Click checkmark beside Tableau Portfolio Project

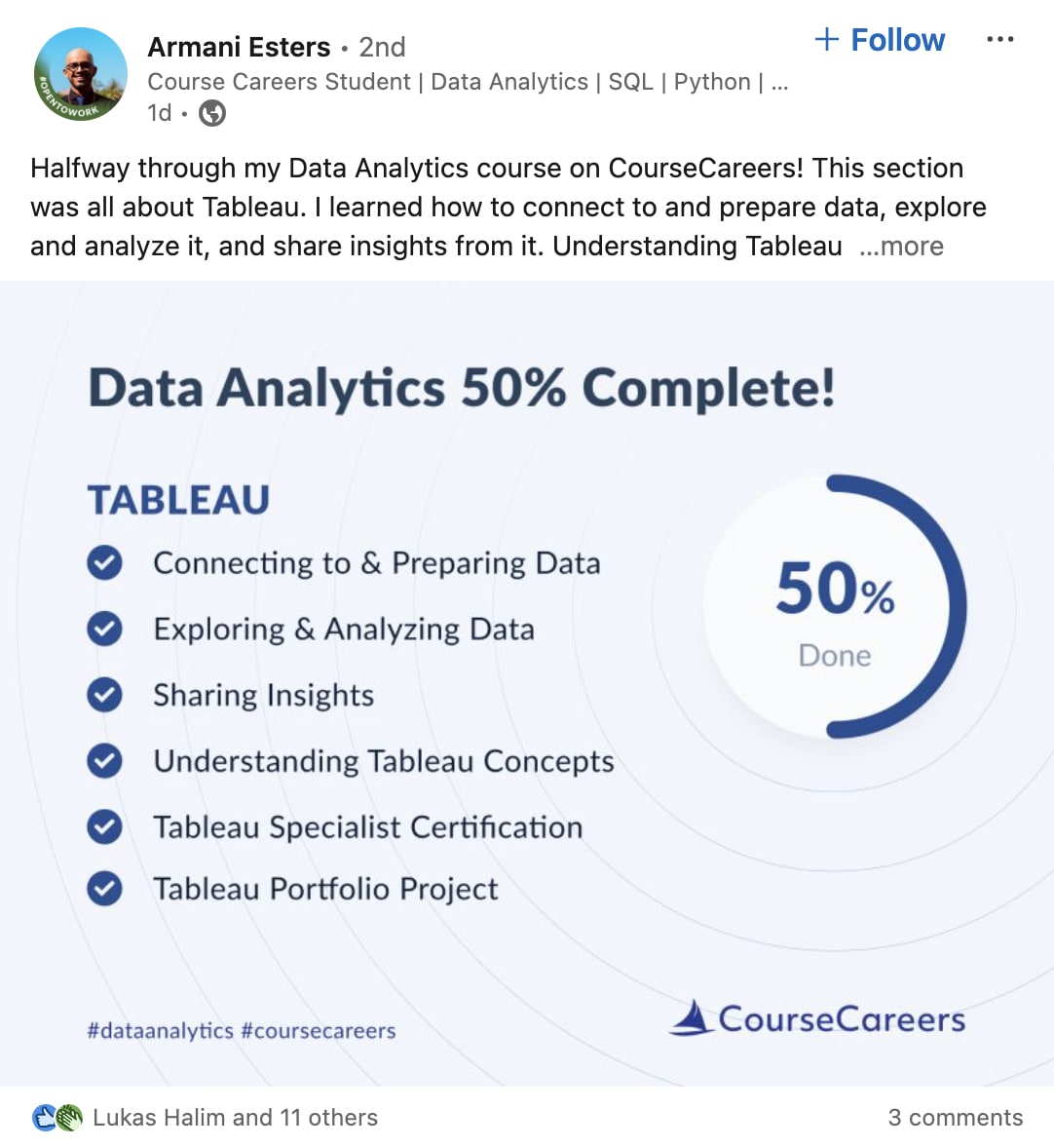pyautogui.click(x=104, y=888)
